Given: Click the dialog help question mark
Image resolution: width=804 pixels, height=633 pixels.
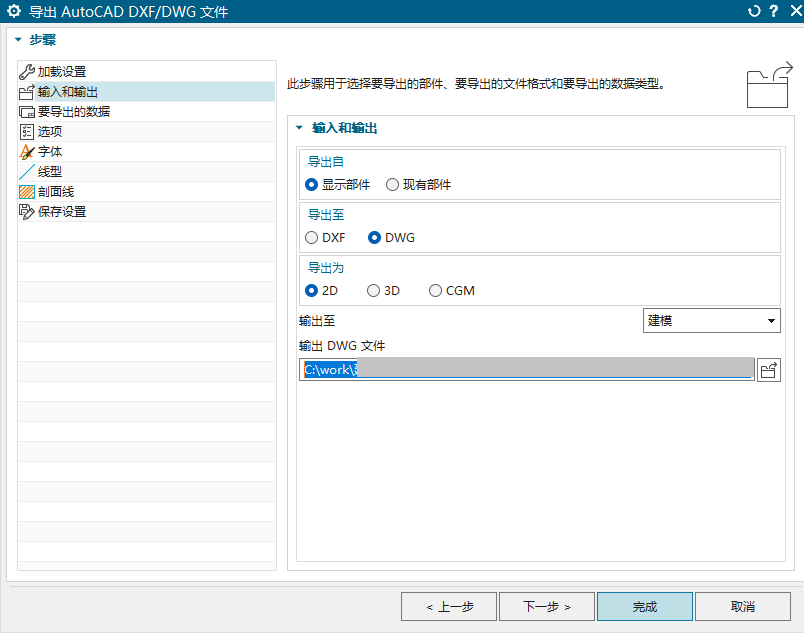Looking at the screenshot, I should [775, 11].
